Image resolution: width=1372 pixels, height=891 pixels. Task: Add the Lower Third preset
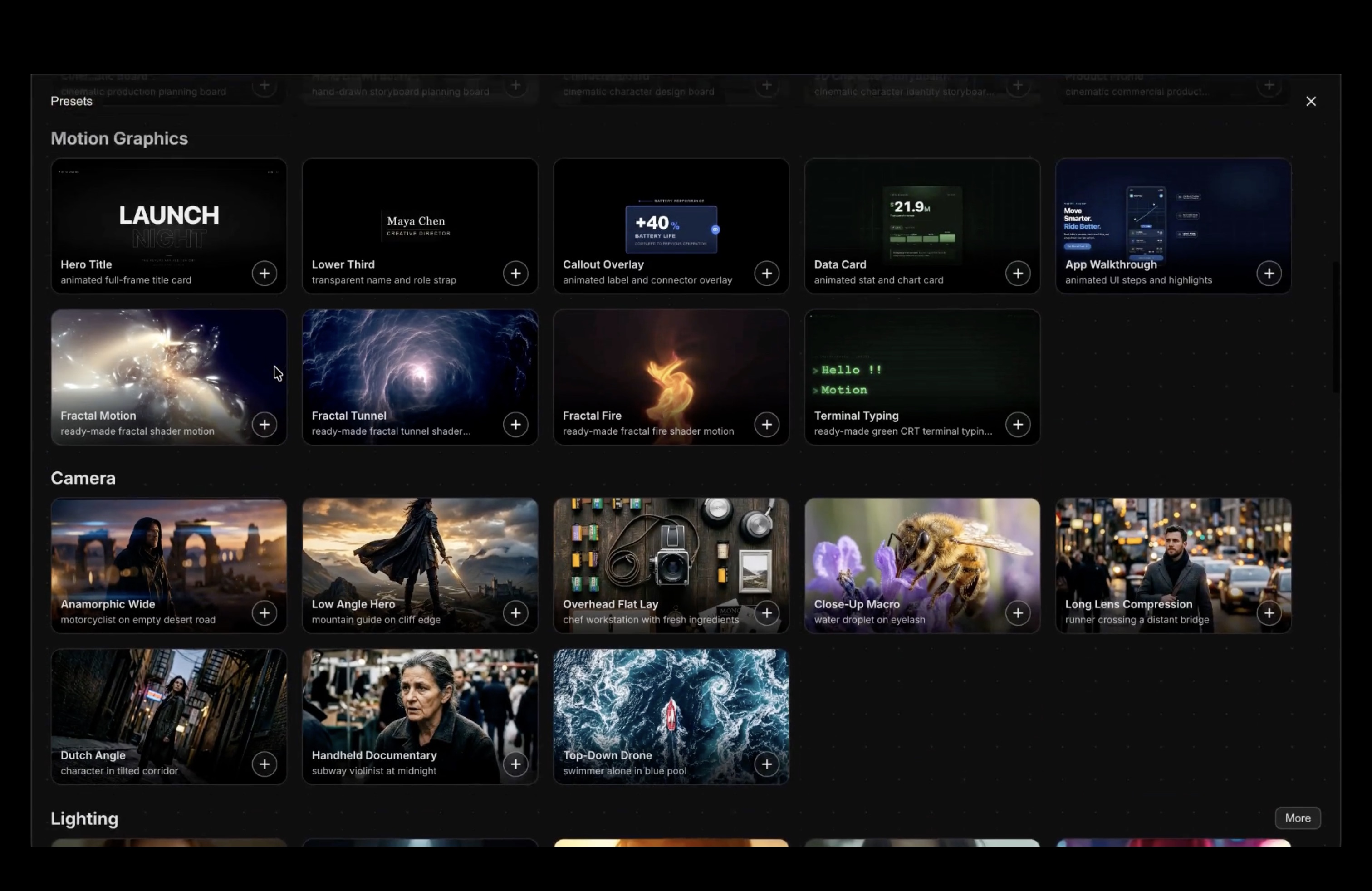click(x=515, y=273)
